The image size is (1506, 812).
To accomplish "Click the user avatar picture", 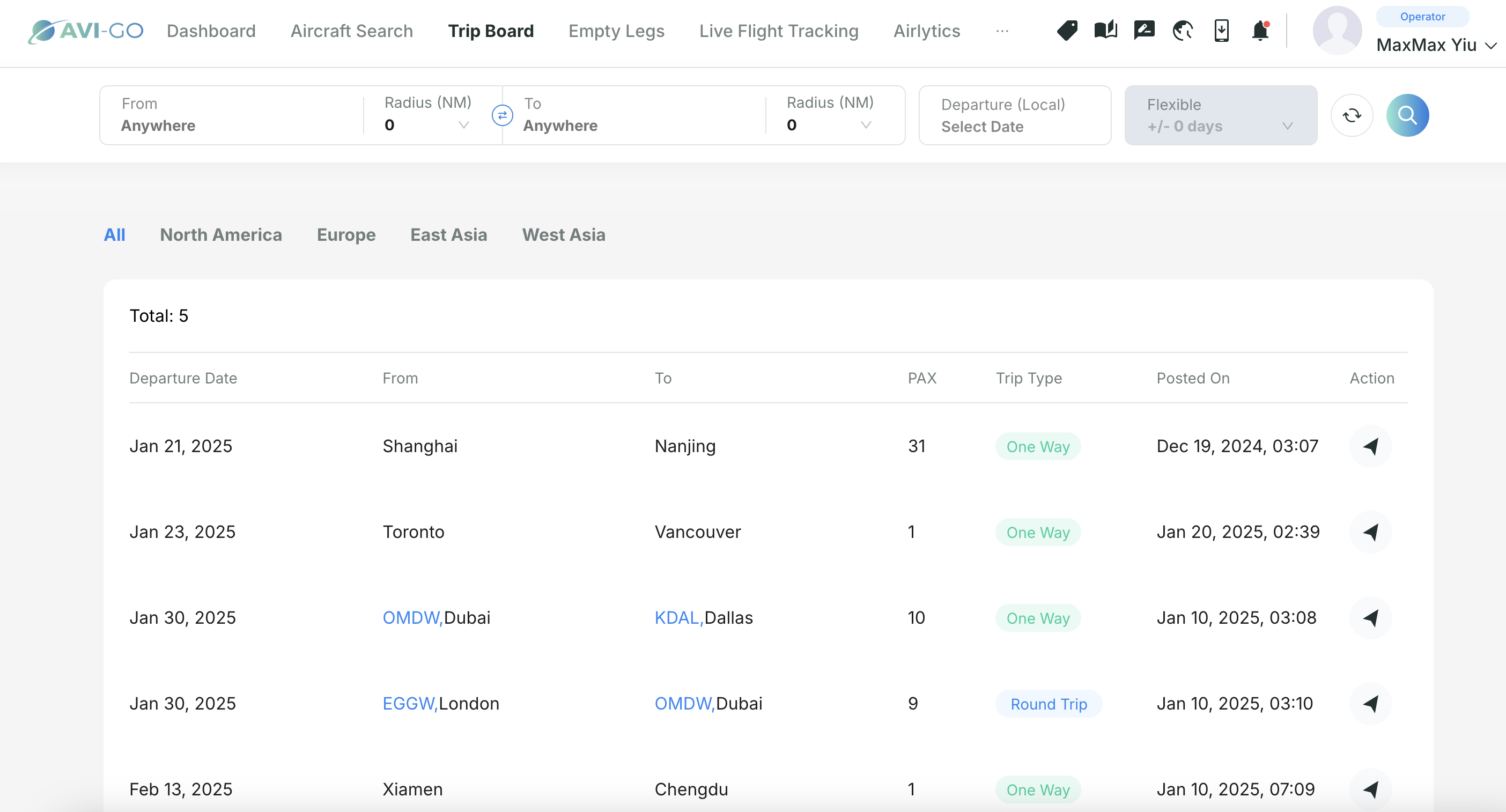I will [1337, 31].
